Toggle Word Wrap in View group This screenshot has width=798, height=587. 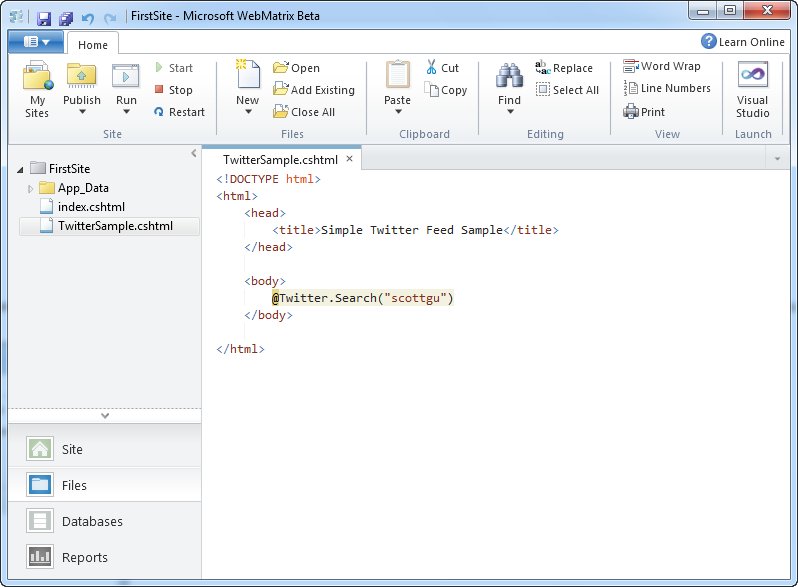(662, 66)
